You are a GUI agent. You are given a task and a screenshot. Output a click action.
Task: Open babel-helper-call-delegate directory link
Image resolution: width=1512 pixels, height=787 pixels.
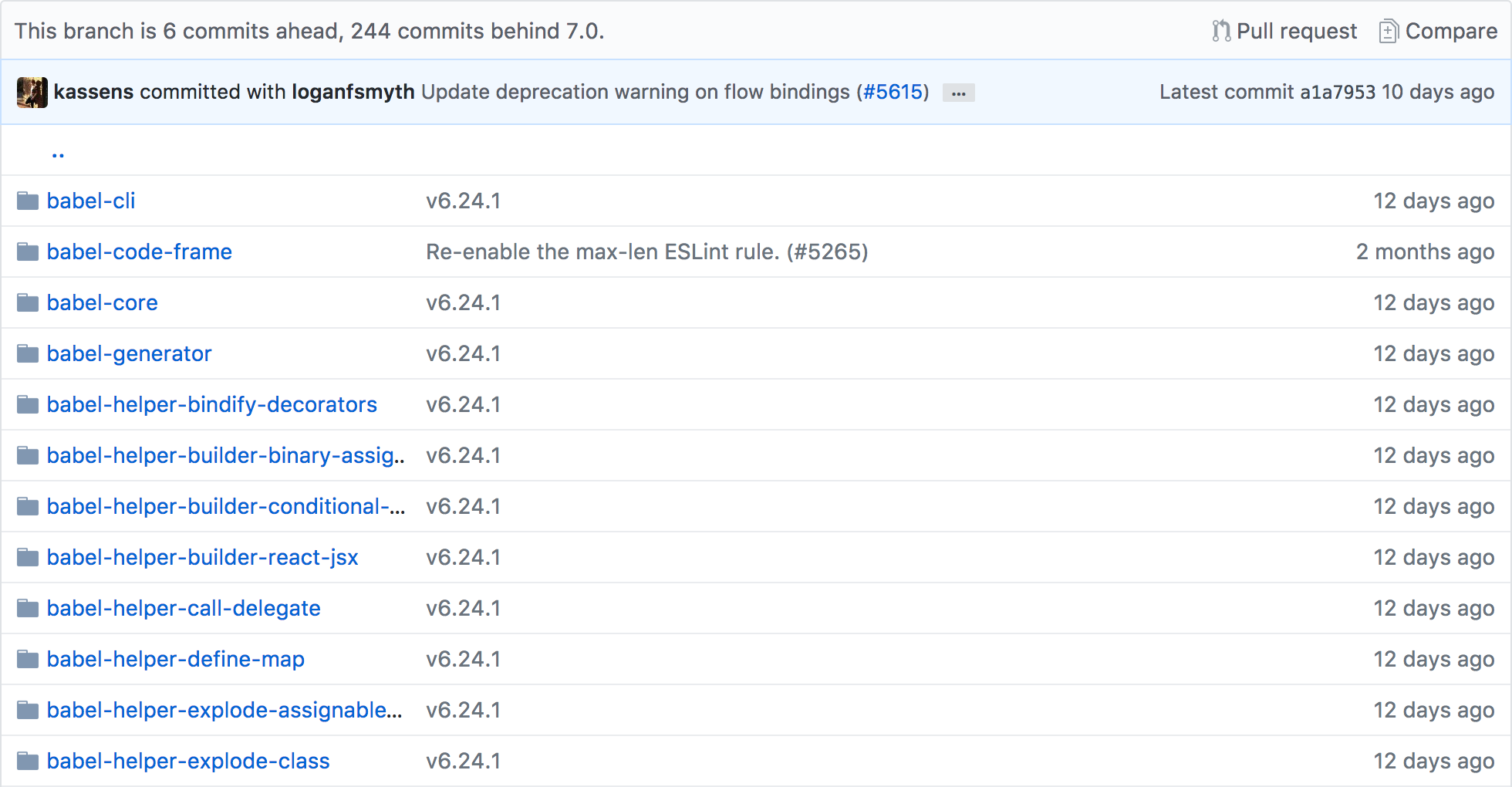[x=184, y=608]
